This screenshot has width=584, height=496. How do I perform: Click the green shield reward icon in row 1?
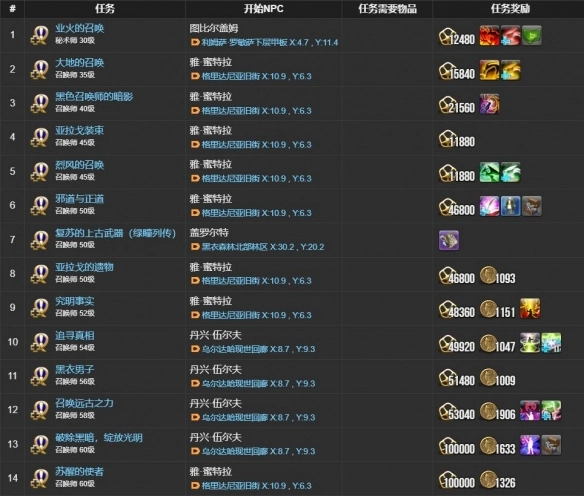tap(531, 36)
